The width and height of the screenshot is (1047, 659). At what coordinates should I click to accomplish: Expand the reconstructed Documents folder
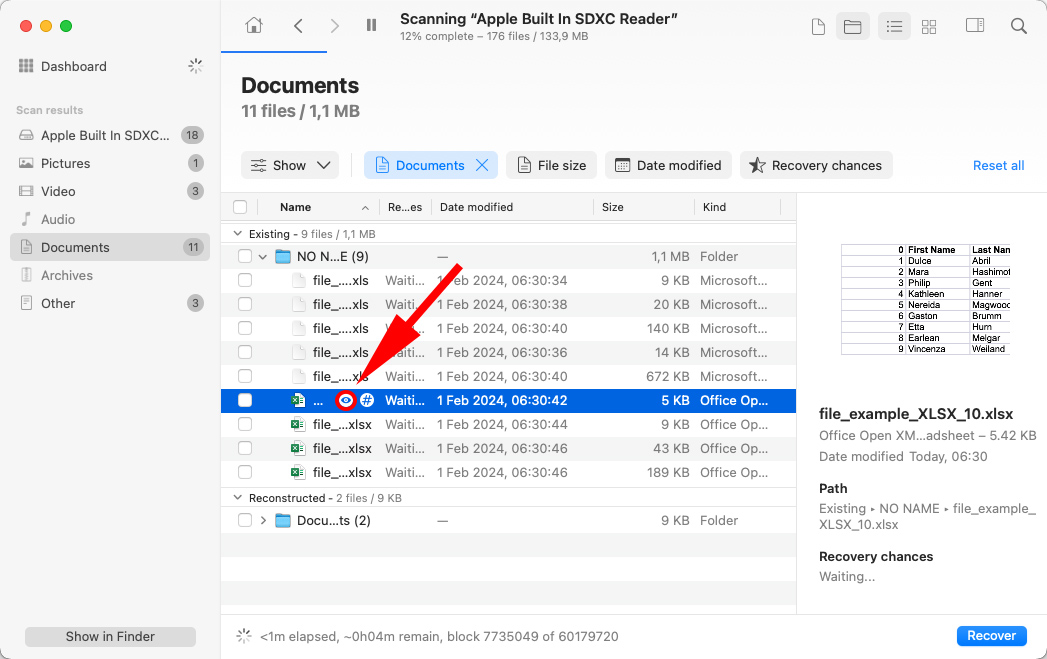point(262,520)
